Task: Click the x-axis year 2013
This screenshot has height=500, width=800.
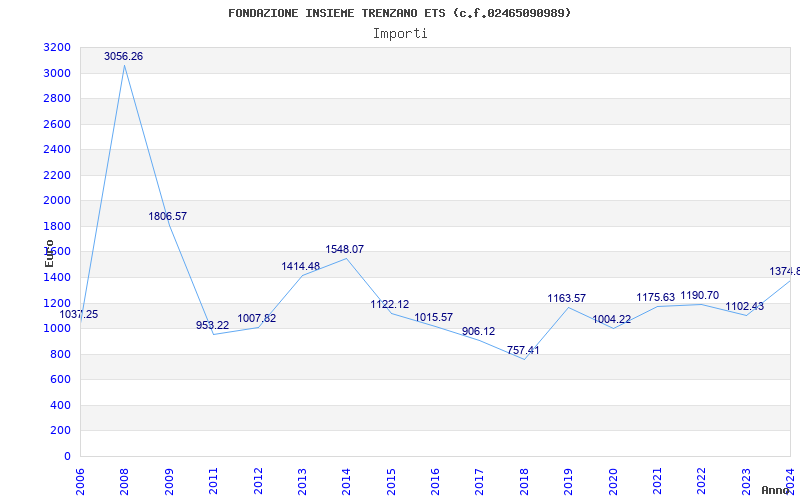Action: coord(303,481)
